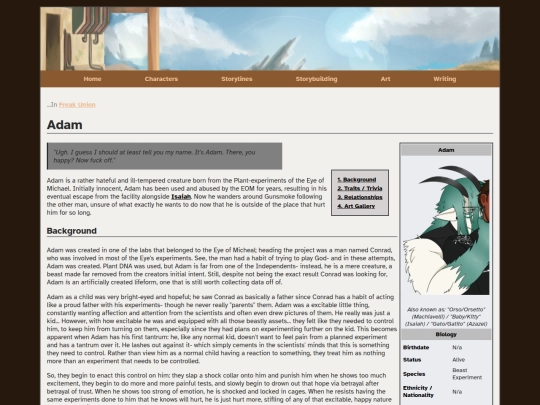Screen dimensions: 540x405
Task: Select the Adam page title heading
Action: point(64,125)
